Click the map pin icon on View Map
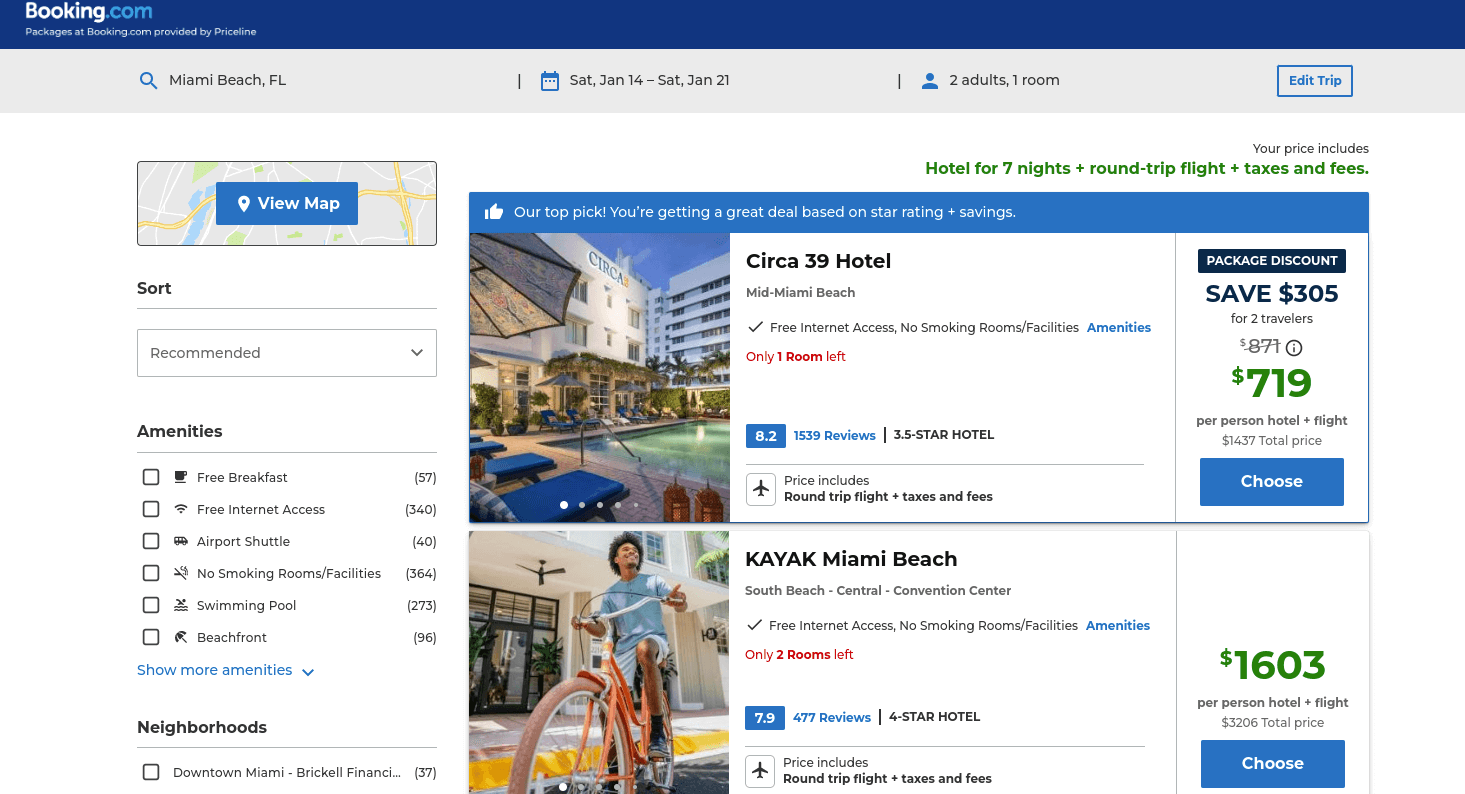1465x794 pixels. (243, 204)
